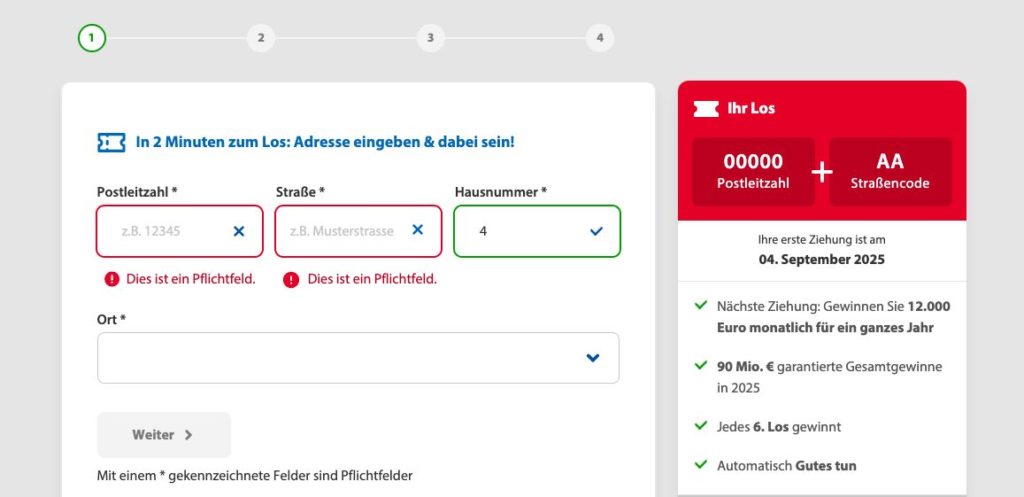Click 'Dies ist ein Pflichtfeld.' under Postleitzahl
This screenshot has width=1024, height=497.
pos(191,280)
